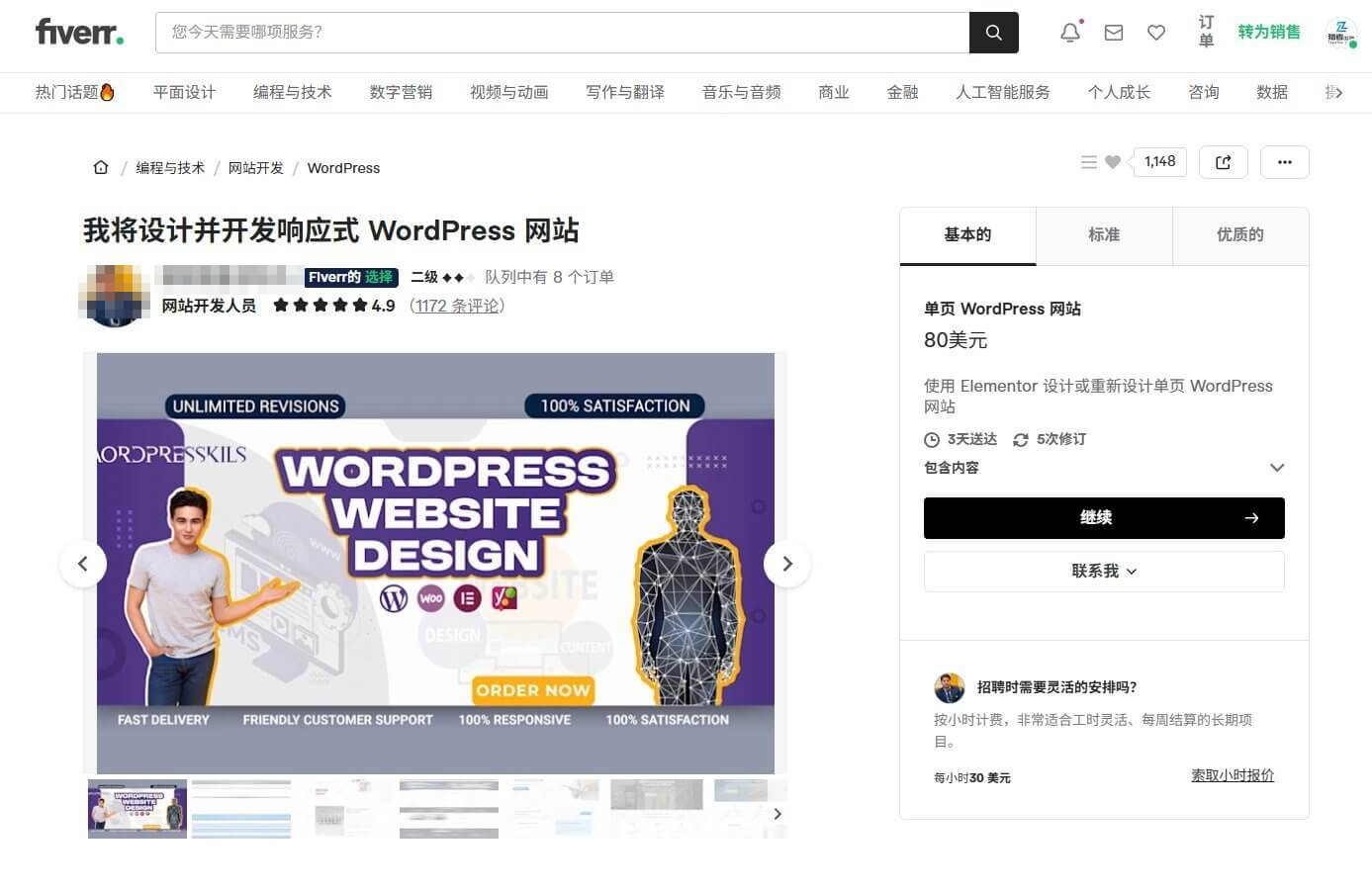Open the 1172 条评论 reviews link
Screen dimensions: 1372x894
pos(457,306)
